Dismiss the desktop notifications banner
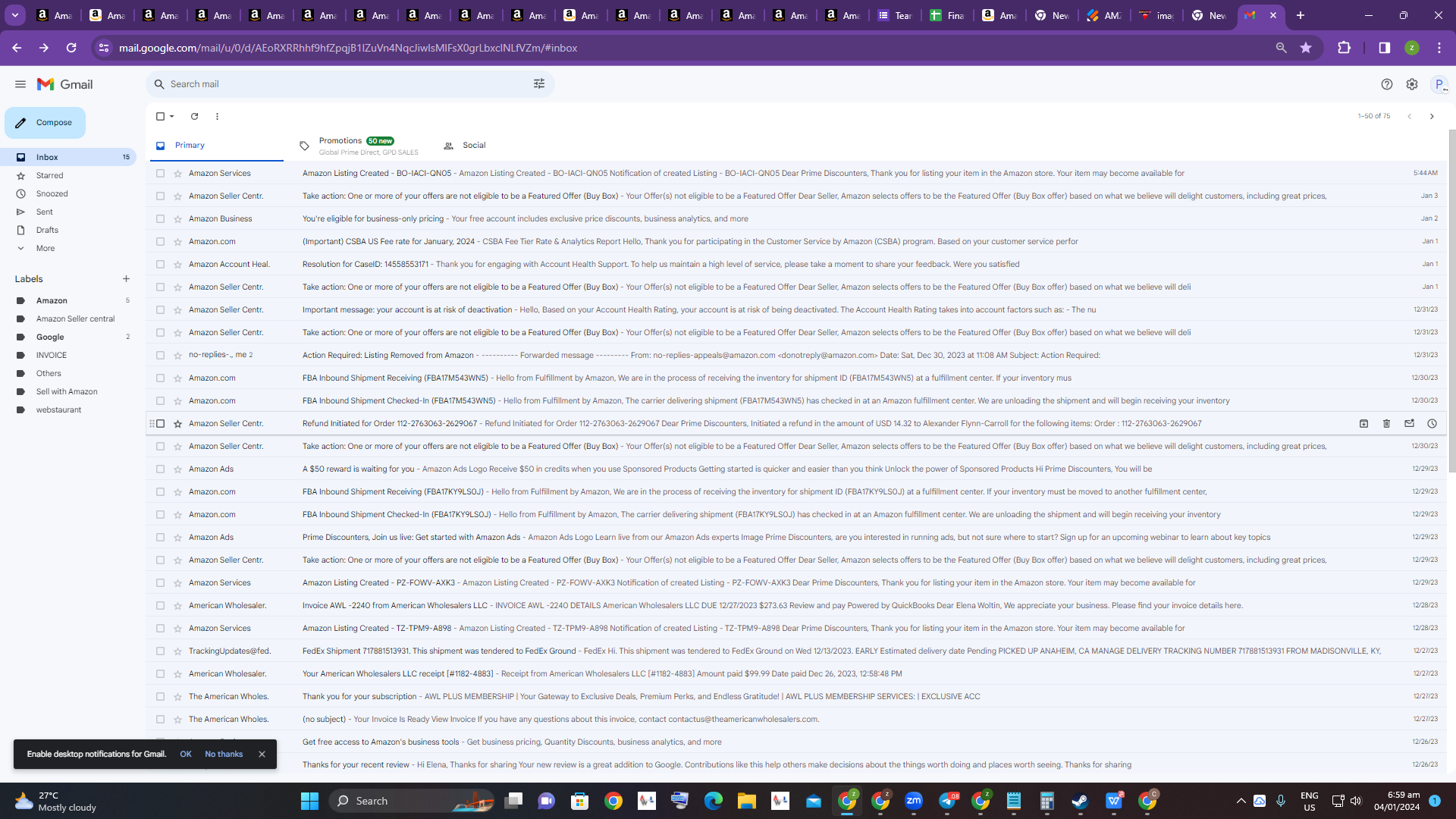This screenshot has height=819, width=1456. tap(262, 754)
